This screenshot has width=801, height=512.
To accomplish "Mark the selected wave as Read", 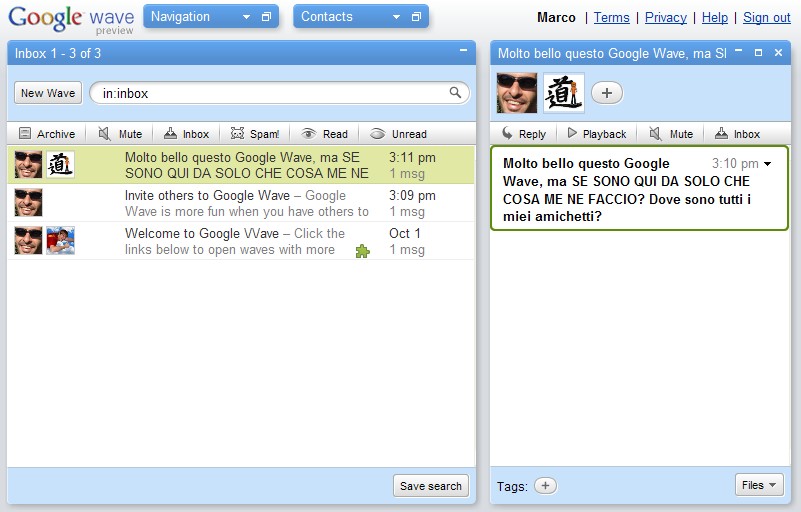I will (x=324, y=134).
